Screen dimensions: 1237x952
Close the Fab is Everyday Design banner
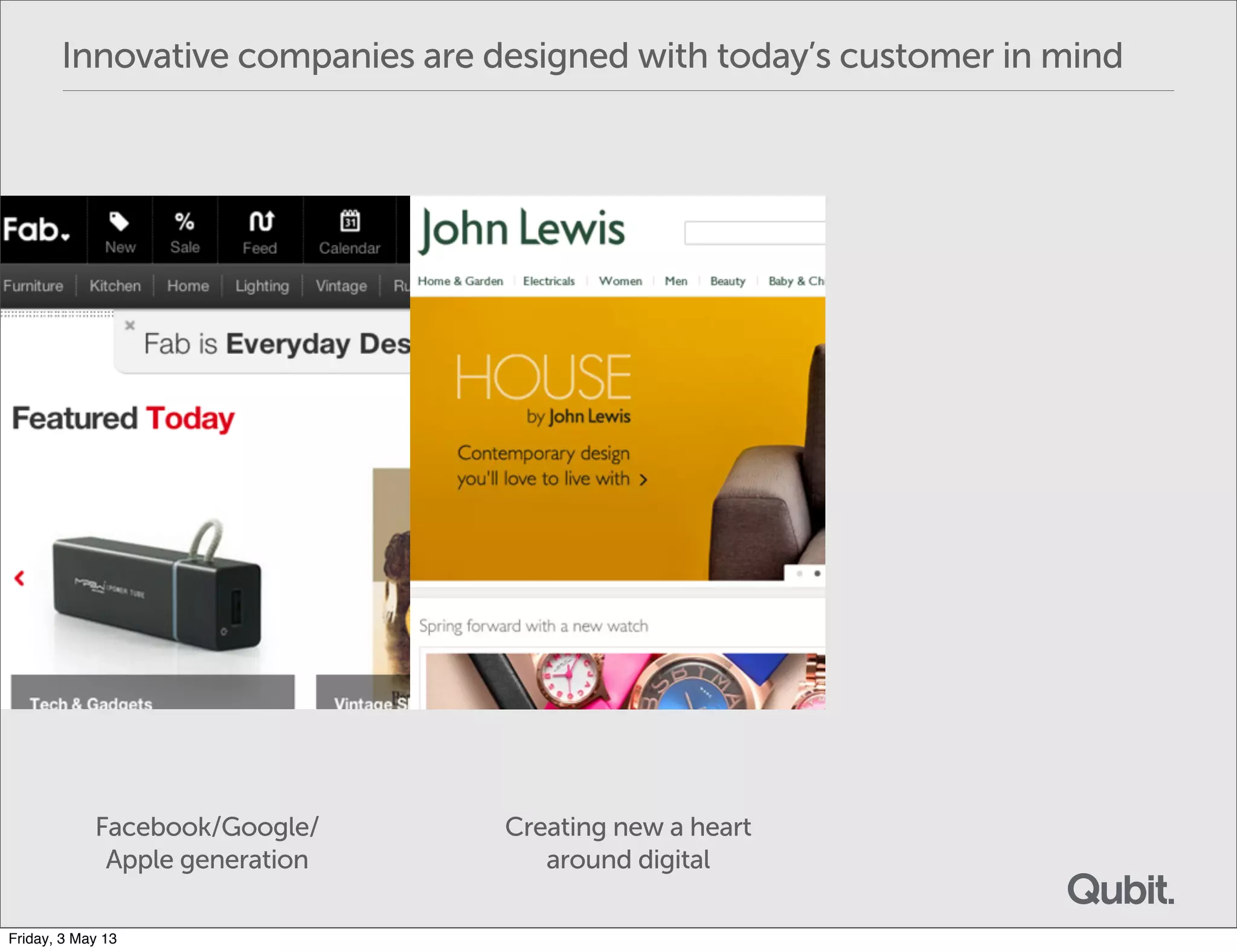[129, 326]
